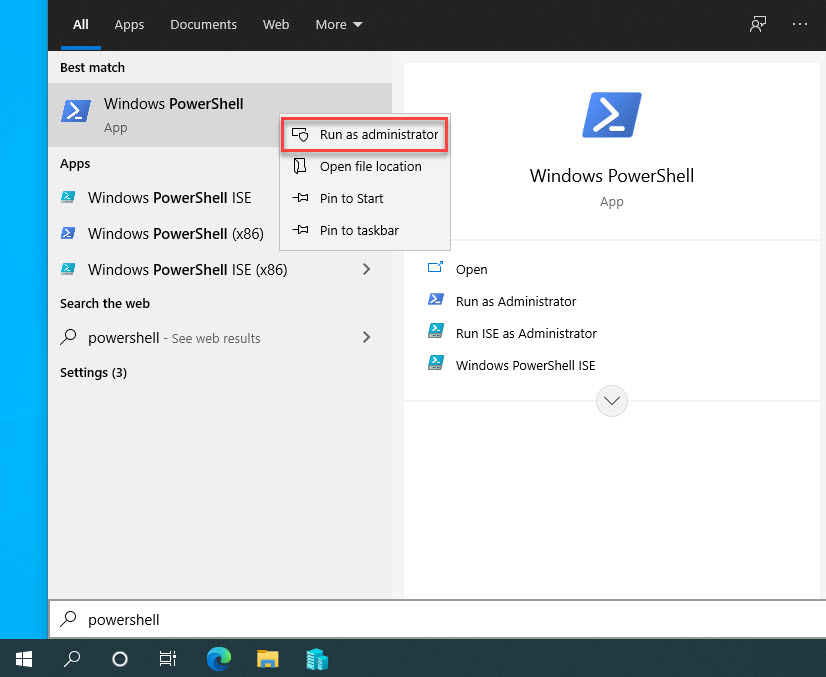Click the shield icon beside Run as administrator
This screenshot has width=826, height=677.
pos(300,135)
